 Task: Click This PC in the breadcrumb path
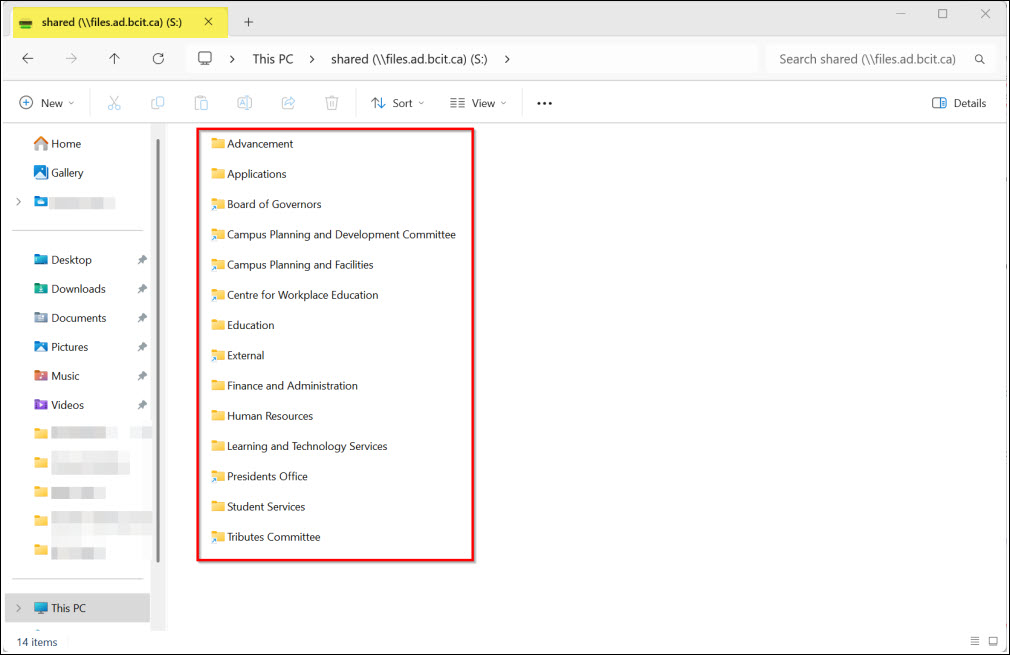point(272,58)
